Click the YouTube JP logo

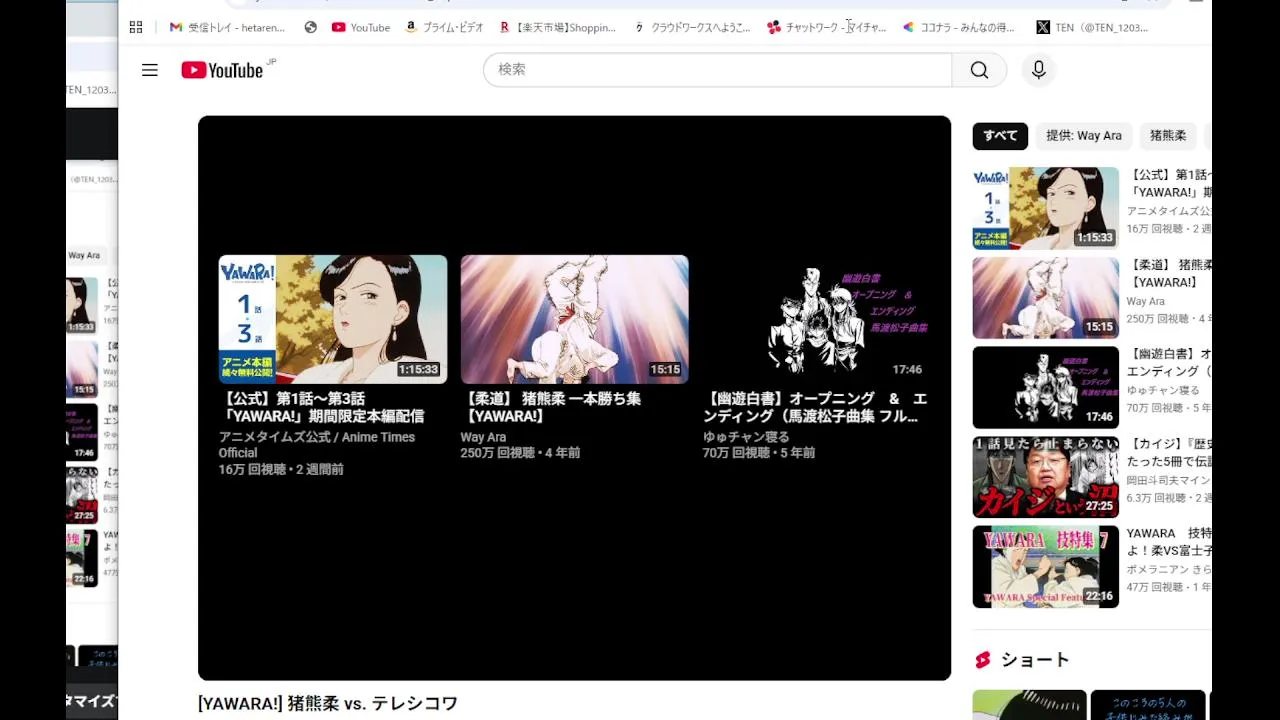point(228,70)
